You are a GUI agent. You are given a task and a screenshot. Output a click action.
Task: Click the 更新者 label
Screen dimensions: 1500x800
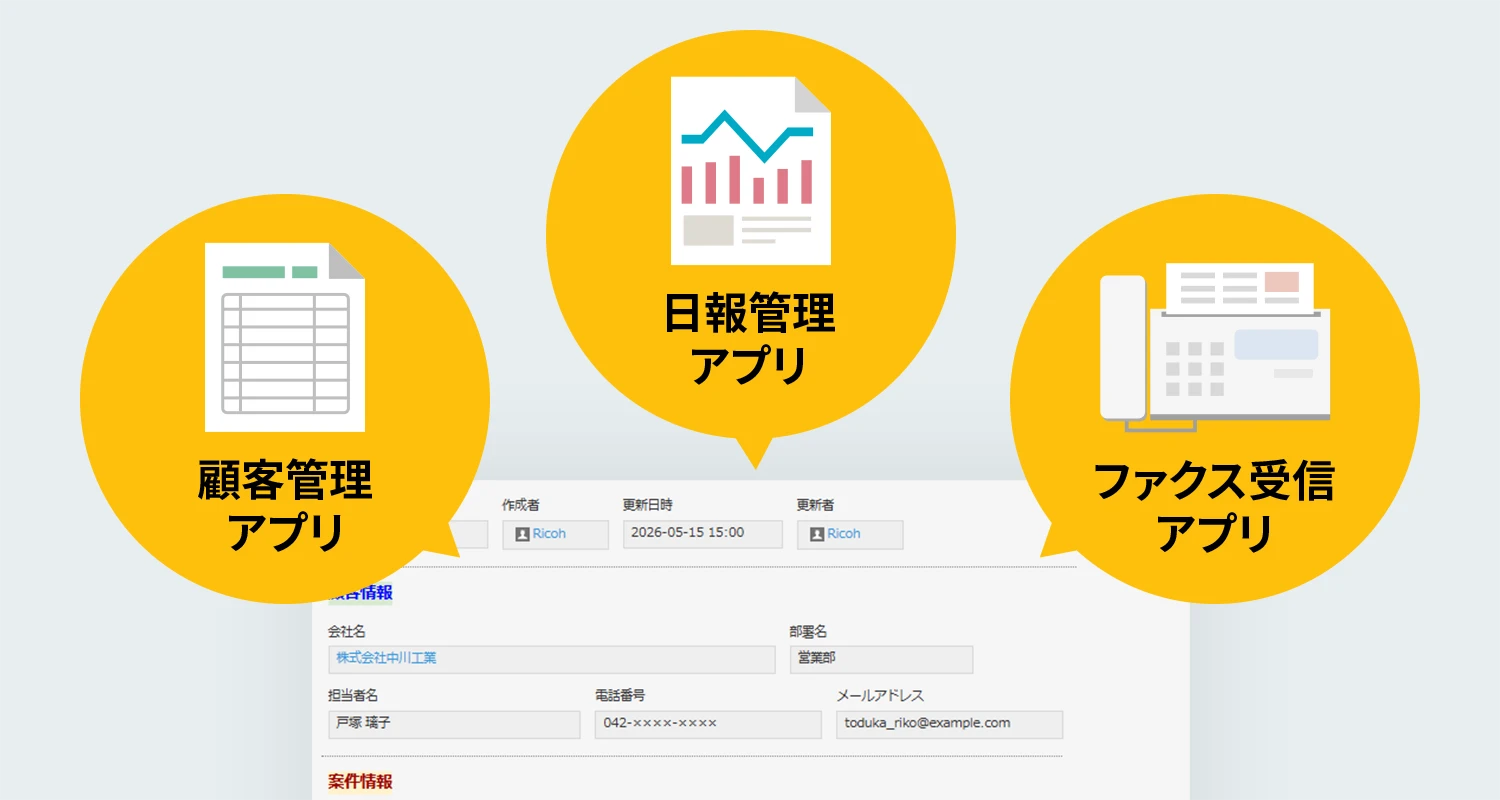(816, 505)
